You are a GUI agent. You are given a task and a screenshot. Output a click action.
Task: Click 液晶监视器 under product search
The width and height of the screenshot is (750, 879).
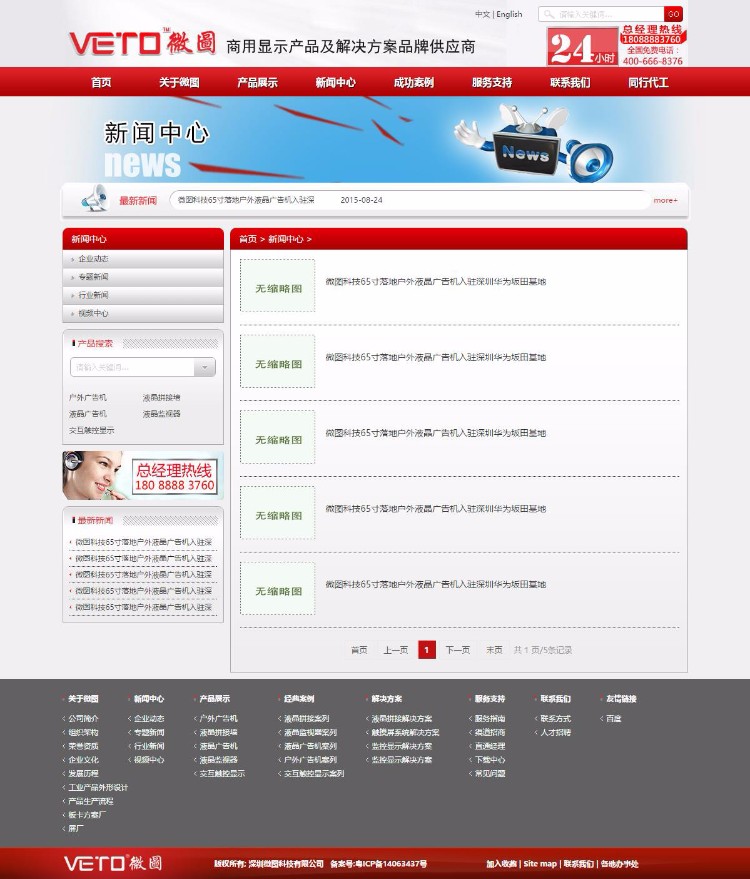pyautogui.click(x=161, y=414)
